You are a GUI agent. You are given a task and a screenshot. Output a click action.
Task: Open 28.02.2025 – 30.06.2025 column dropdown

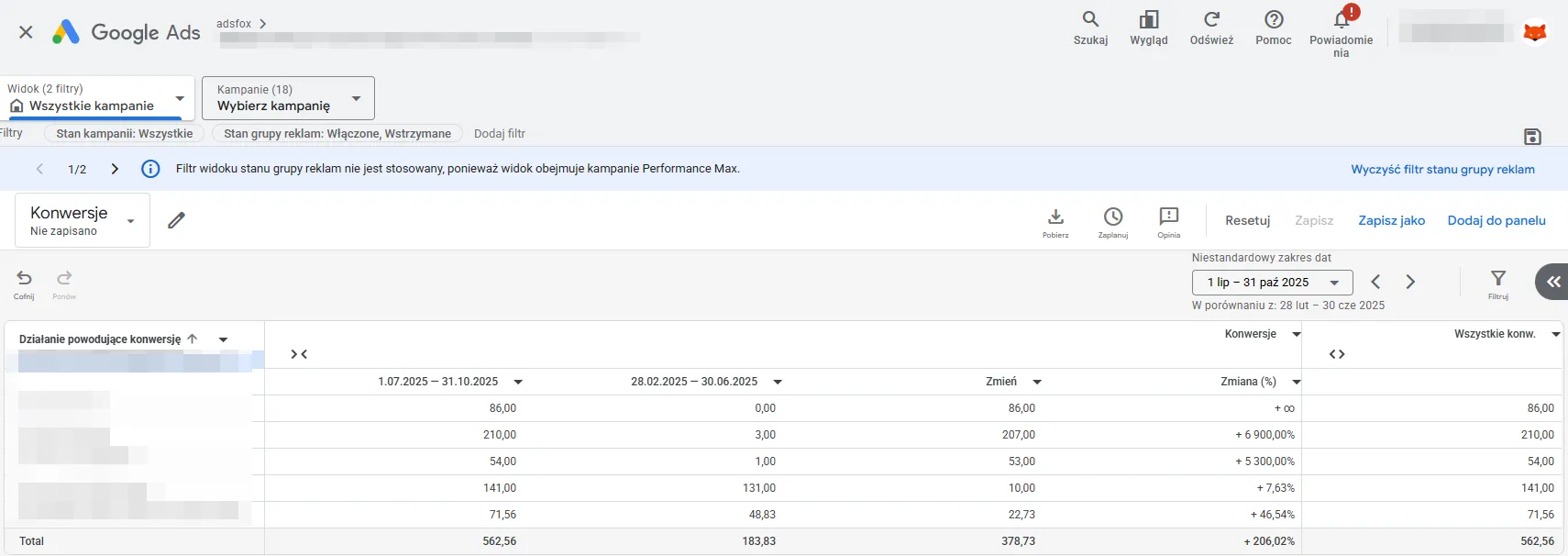coord(778,382)
